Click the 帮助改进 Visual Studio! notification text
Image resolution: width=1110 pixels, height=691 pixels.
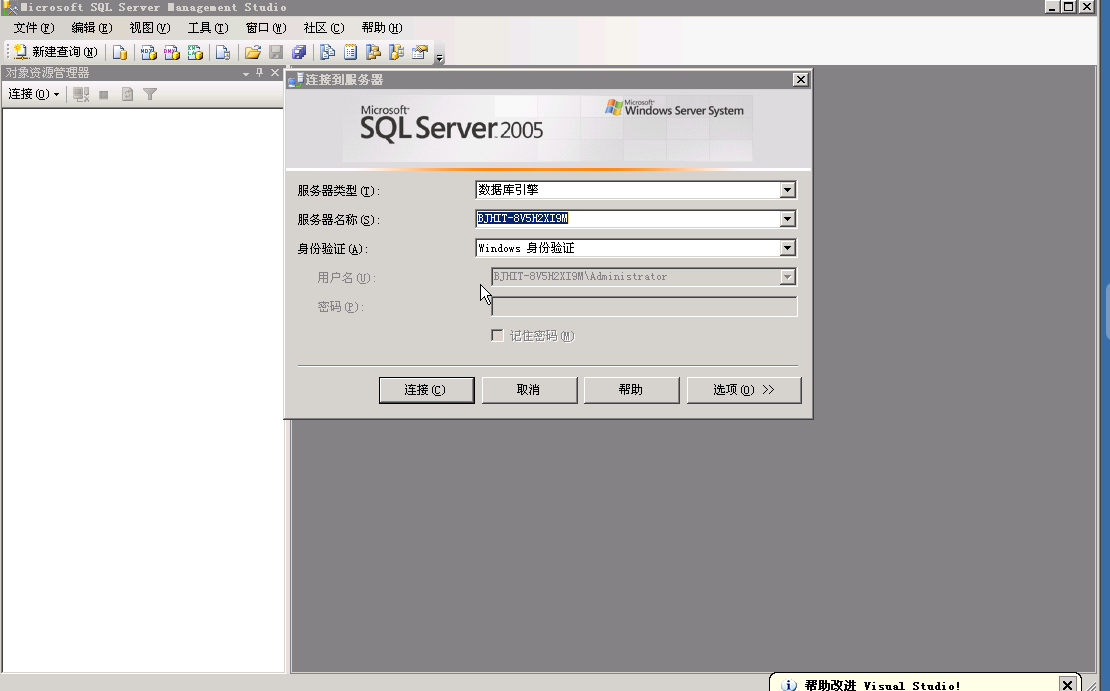pyautogui.click(x=882, y=685)
